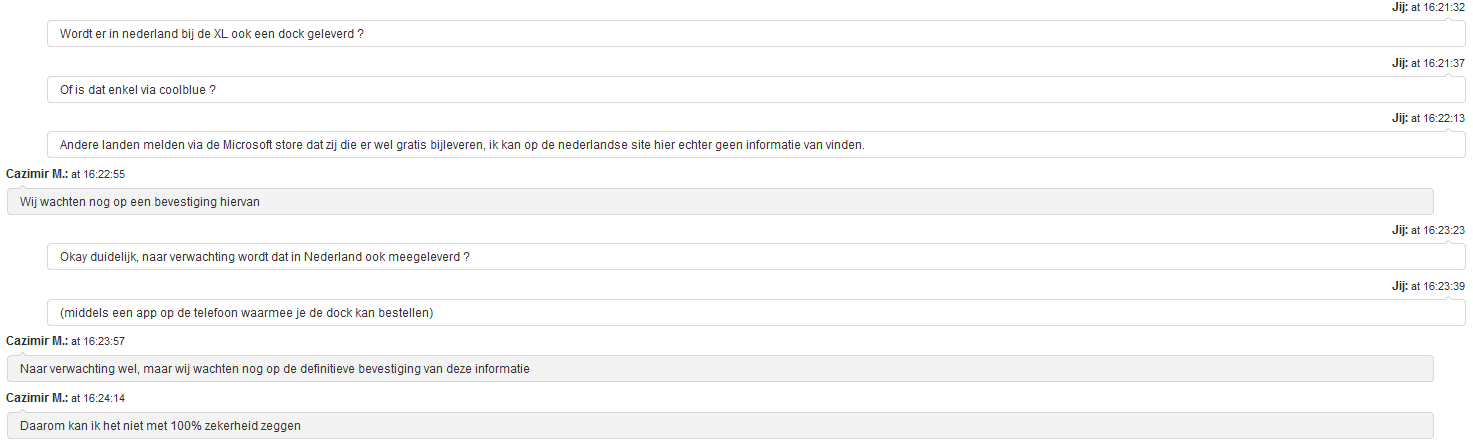Click the "Jij:" label at 16:21:32

point(1399,7)
